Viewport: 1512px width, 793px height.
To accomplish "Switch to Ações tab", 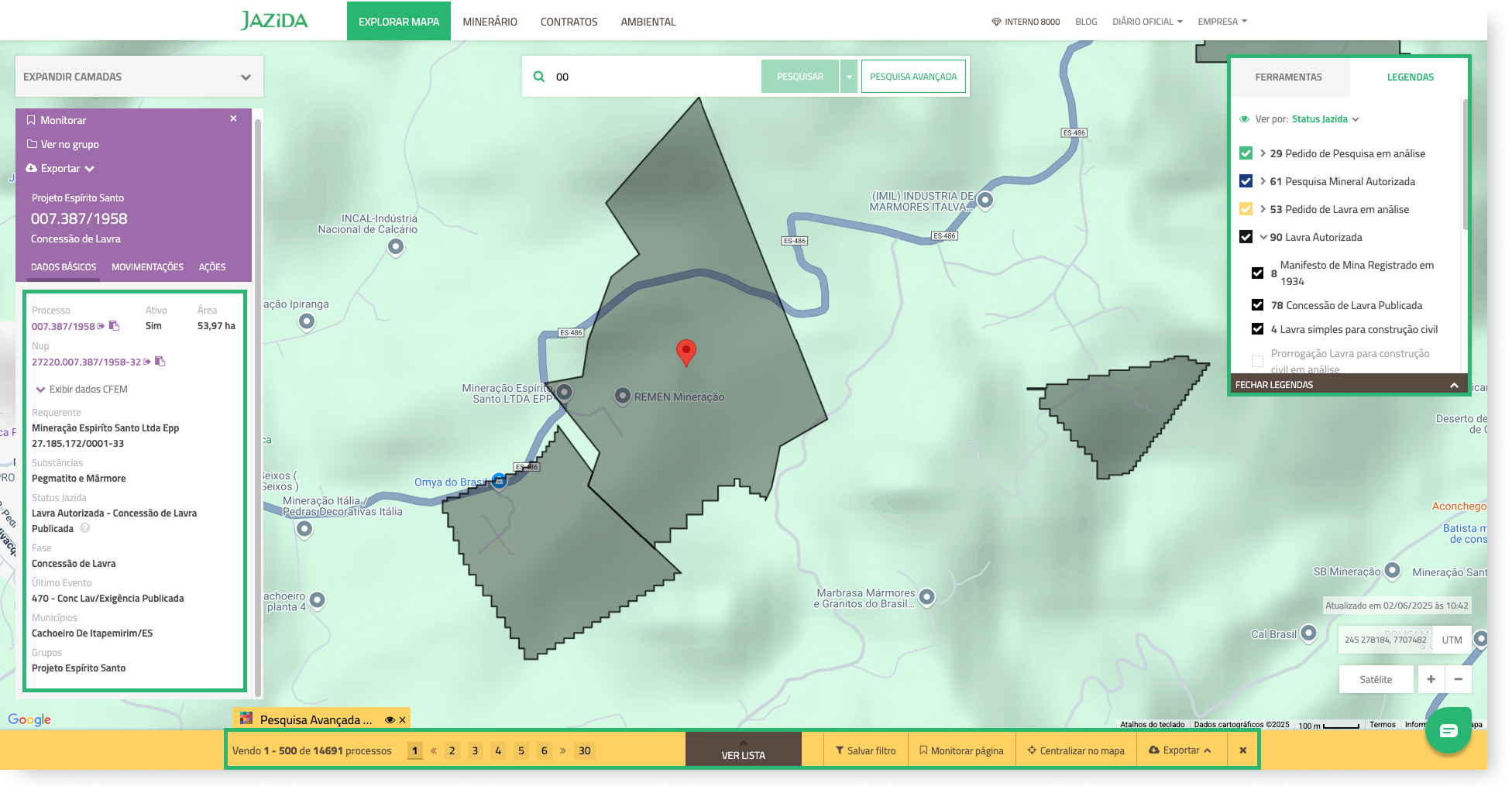I will [212, 267].
